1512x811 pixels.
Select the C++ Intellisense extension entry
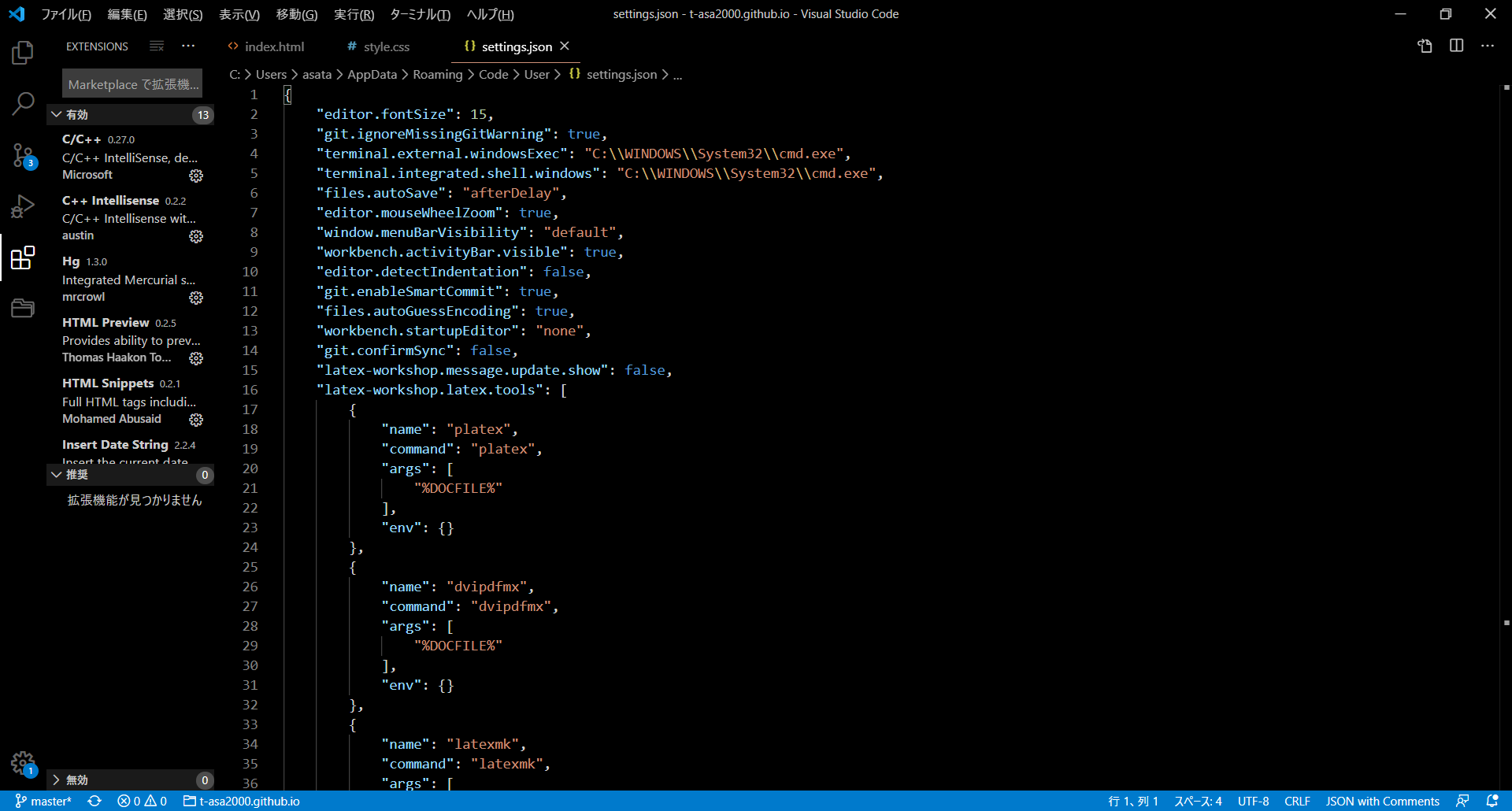click(x=130, y=218)
